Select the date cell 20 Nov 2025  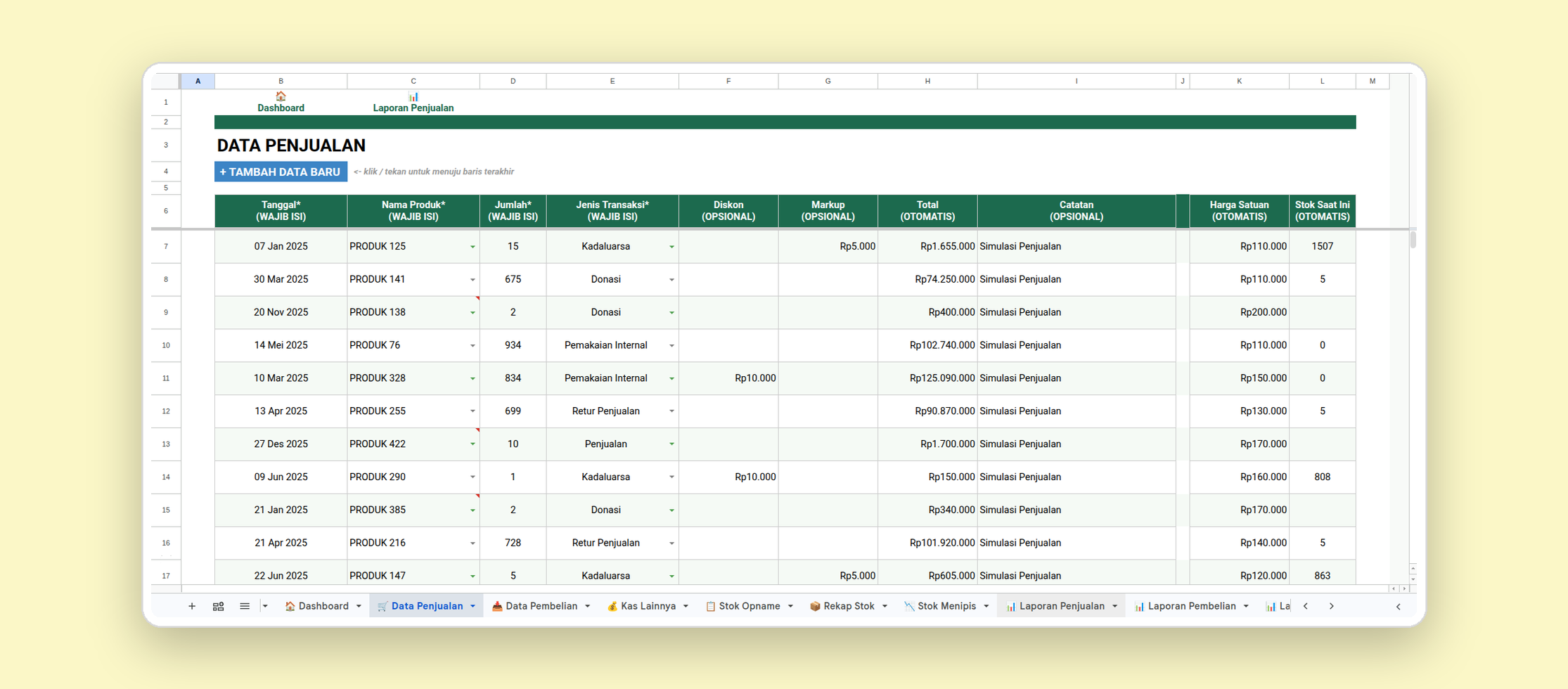tap(281, 312)
